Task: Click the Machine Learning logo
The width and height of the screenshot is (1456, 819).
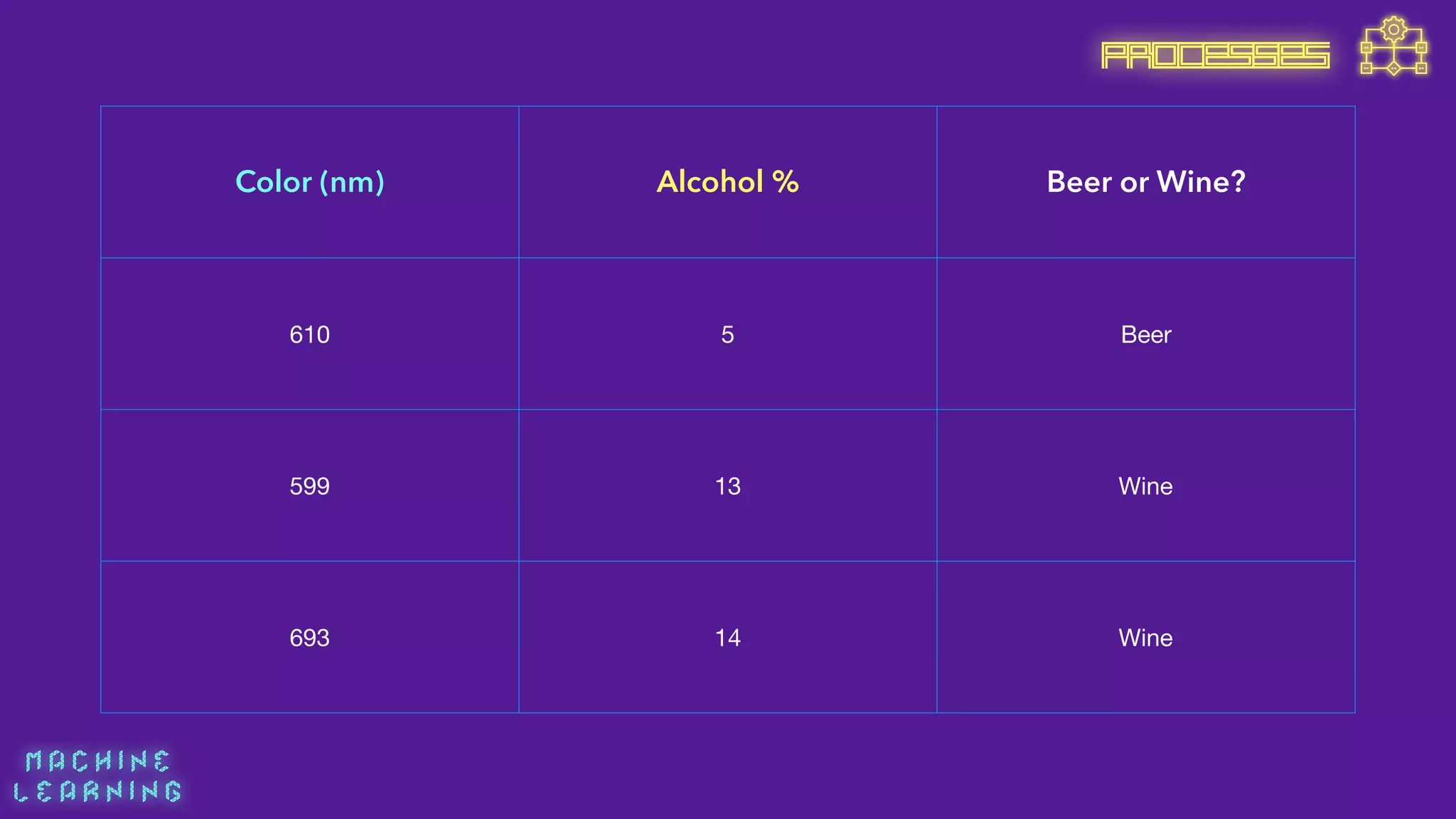Action: (97, 776)
